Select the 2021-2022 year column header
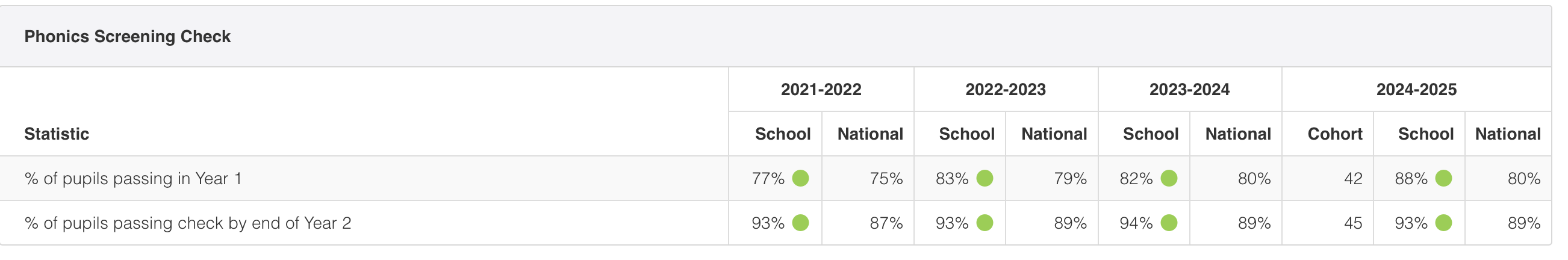This screenshot has height=260, width=1568. tap(821, 90)
